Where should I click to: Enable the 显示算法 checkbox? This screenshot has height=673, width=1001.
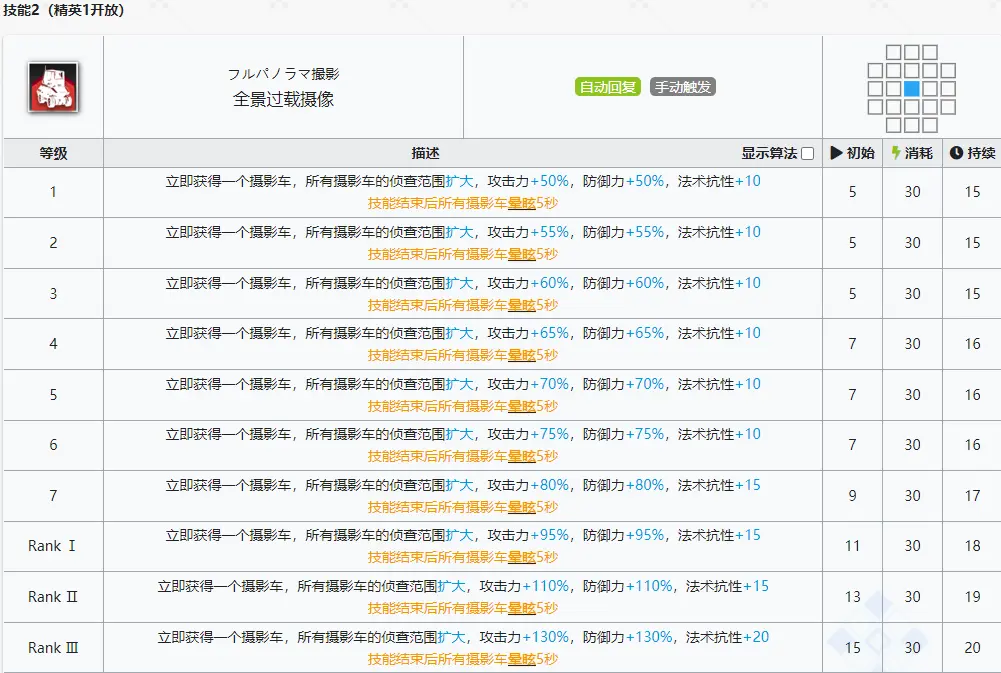808,153
